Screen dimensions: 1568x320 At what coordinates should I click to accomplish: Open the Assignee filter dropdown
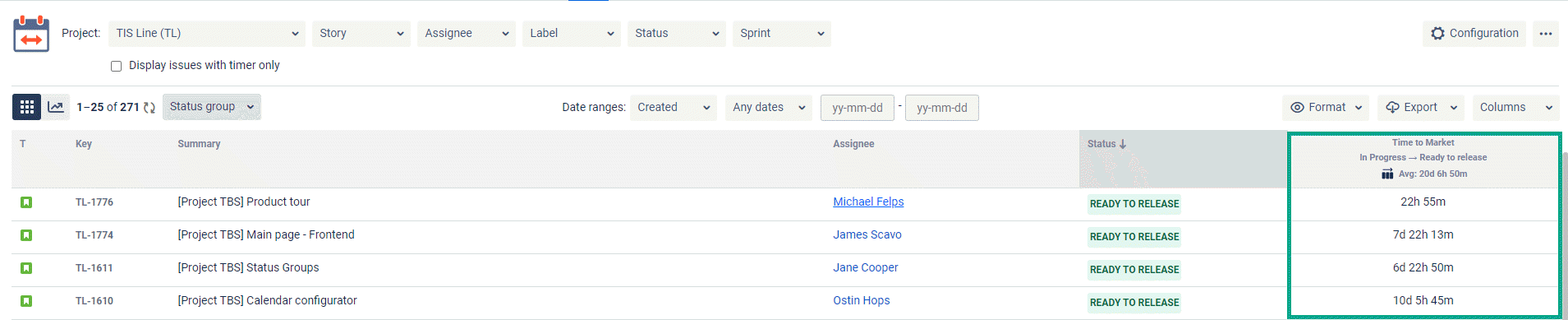(x=467, y=34)
